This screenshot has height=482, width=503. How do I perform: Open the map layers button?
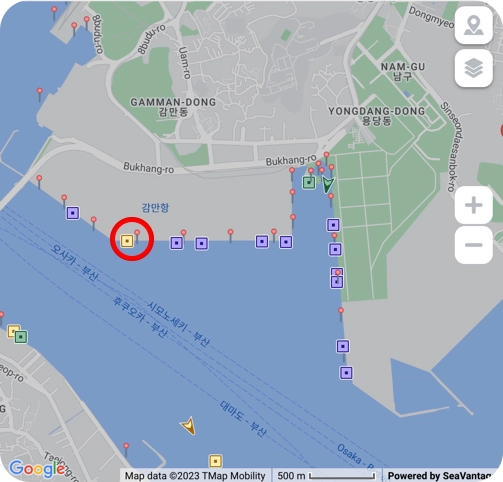coord(473,68)
